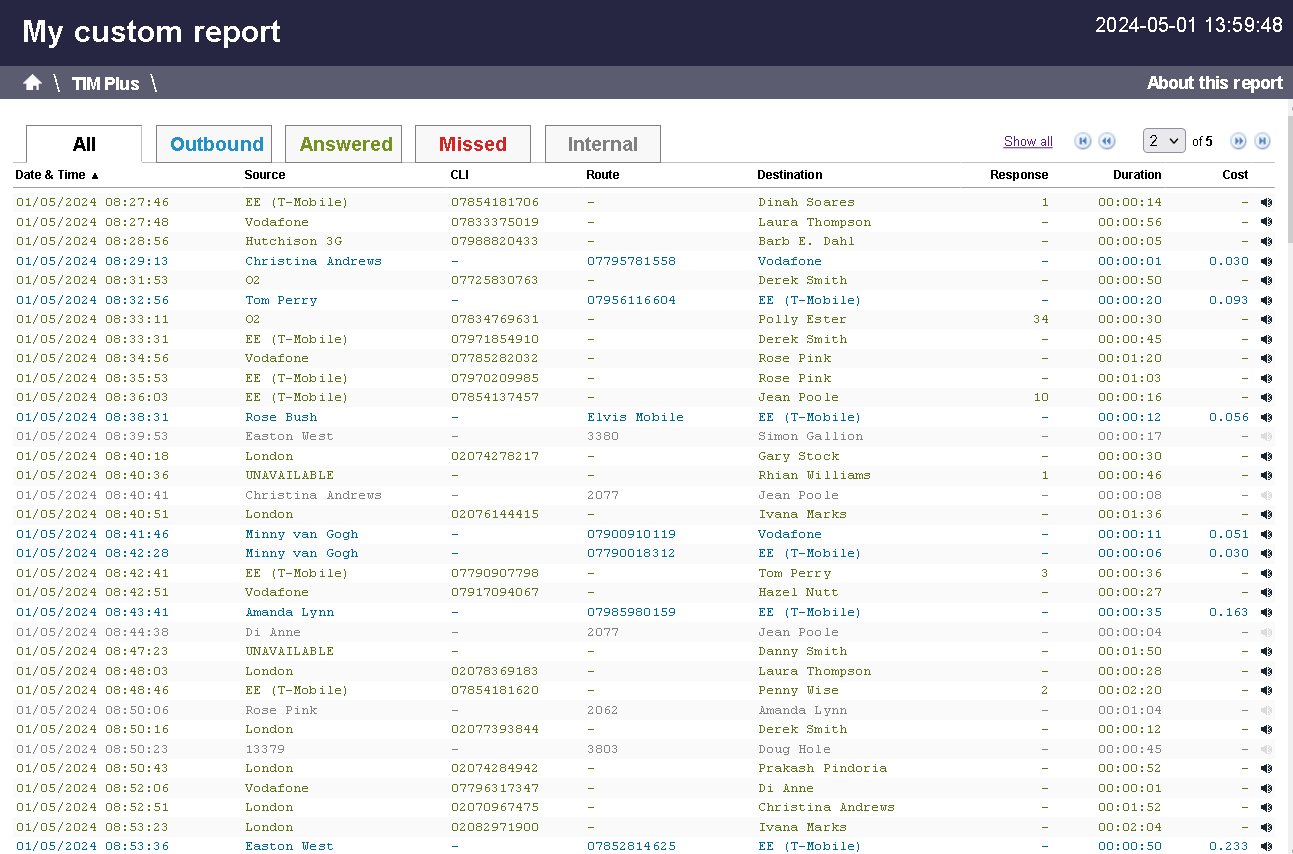Image resolution: width=1293 pixels, height=854 pixels.
Task: Filter the report by Missed calls
Action: (472, 143)
